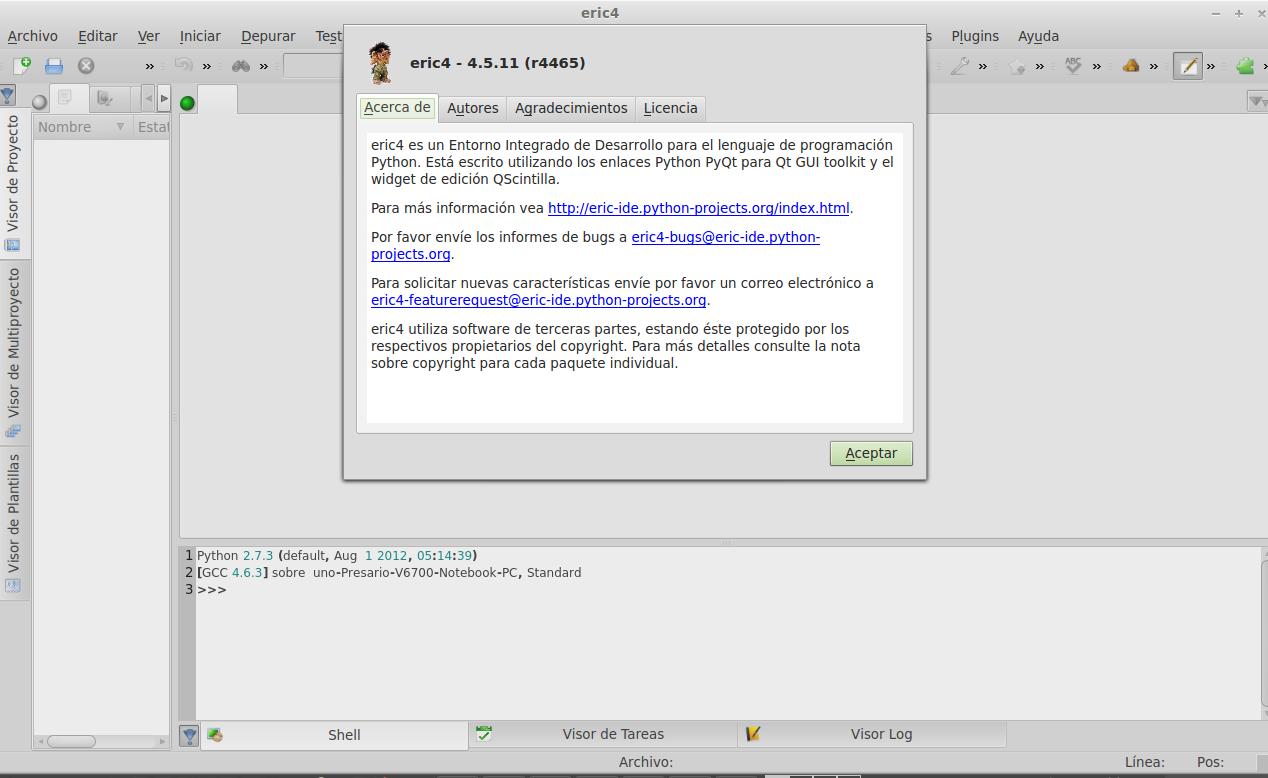Expand toolbar chevron after the wrench icon
Image resolution: width=1268 pixels, height=778 pixels.
[983, 66]
